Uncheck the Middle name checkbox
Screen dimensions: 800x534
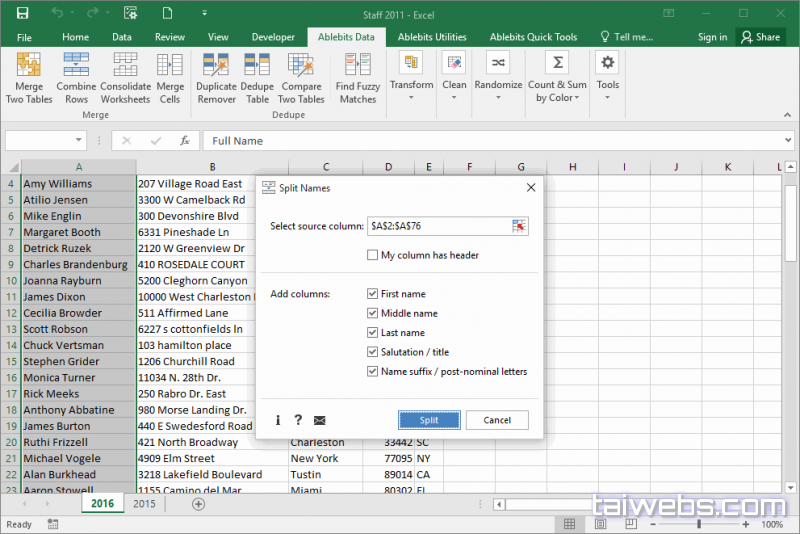pyautogui.click(x=373, y=313)
